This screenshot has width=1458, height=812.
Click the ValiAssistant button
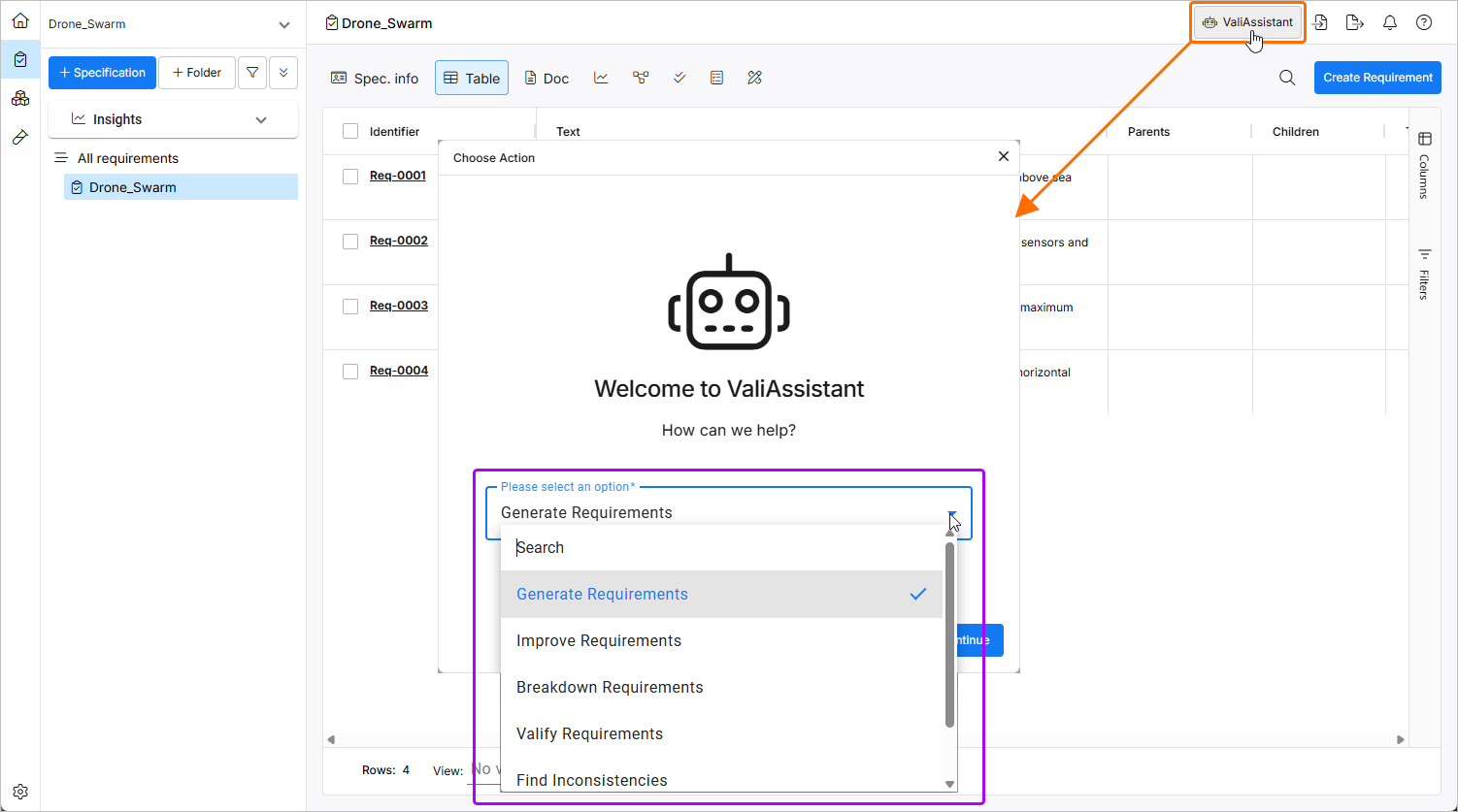click(x=1248, y=22)
